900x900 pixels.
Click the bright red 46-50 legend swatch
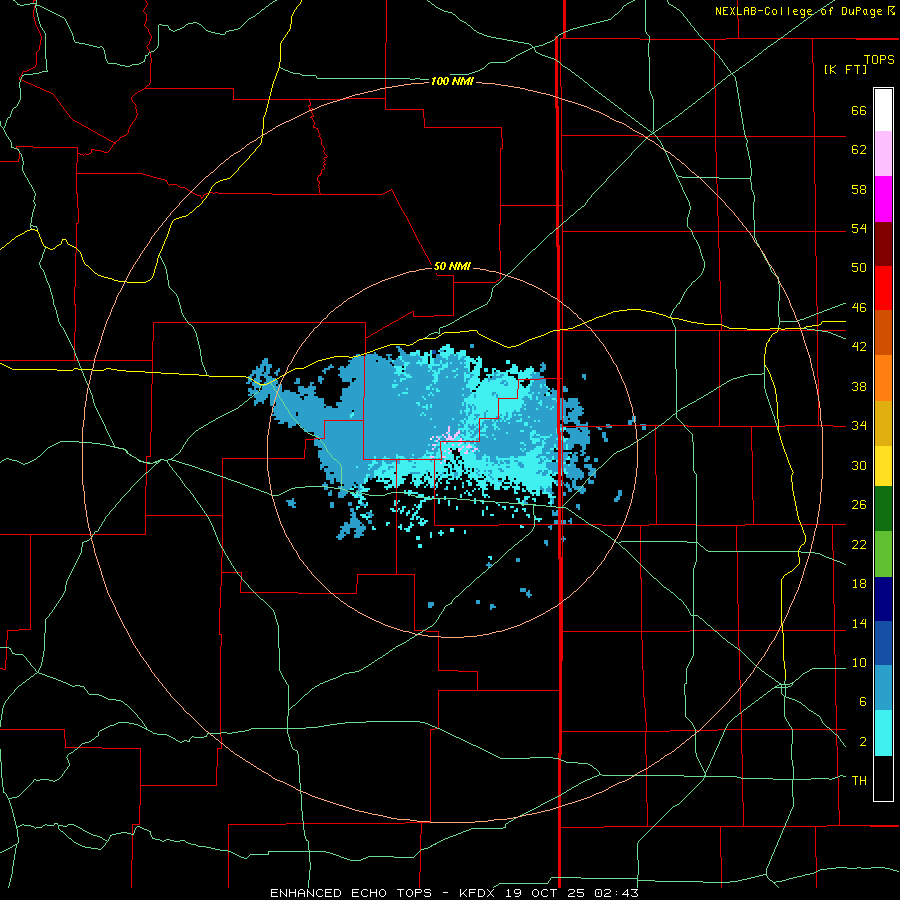(883, 288)
